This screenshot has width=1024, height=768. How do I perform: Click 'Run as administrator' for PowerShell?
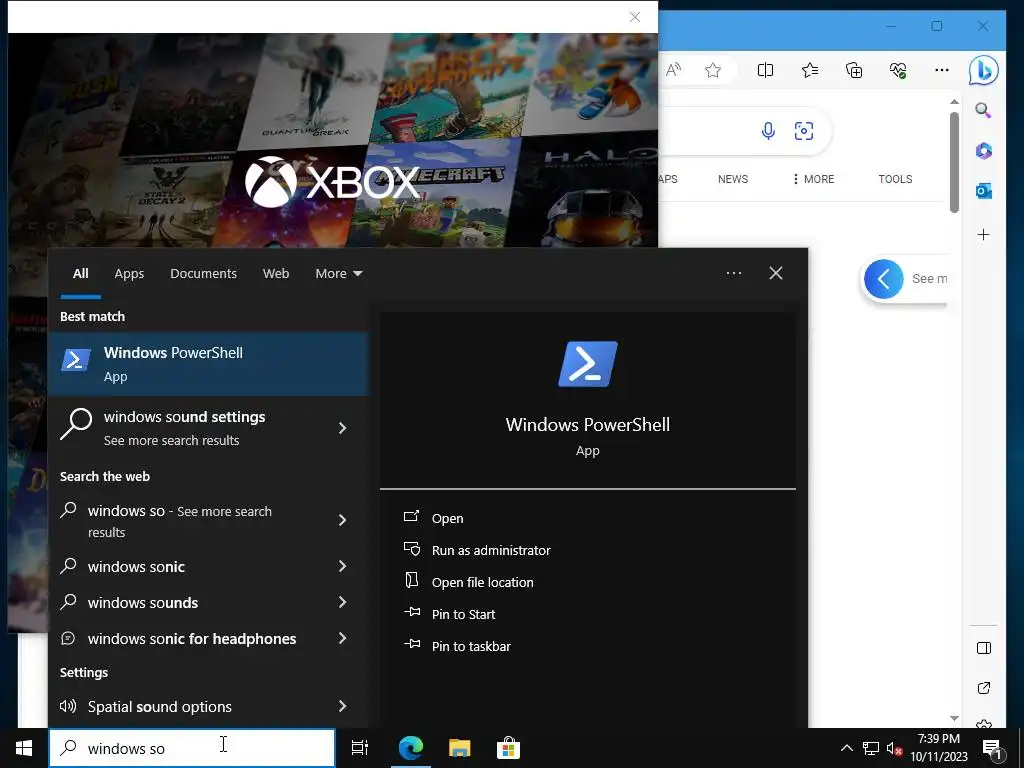490,550
